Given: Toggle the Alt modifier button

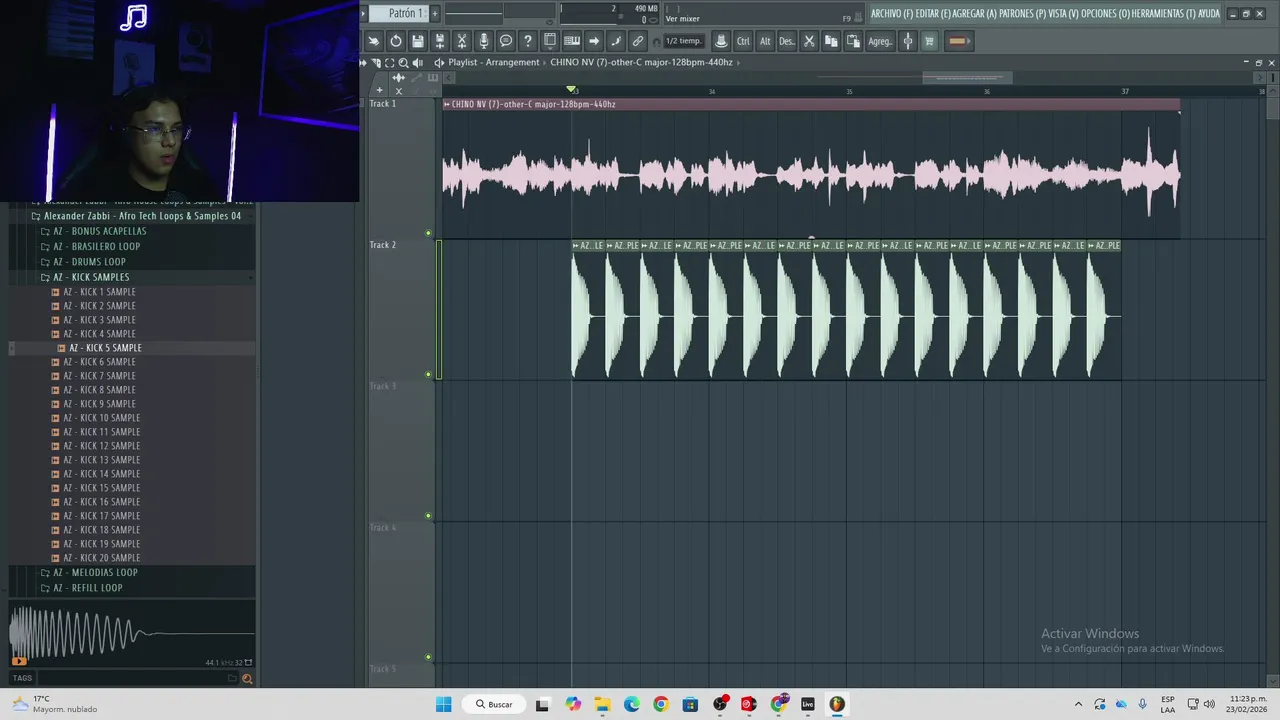Looking at the screenshot, I should pyautogui.click(x=765, y=41).
